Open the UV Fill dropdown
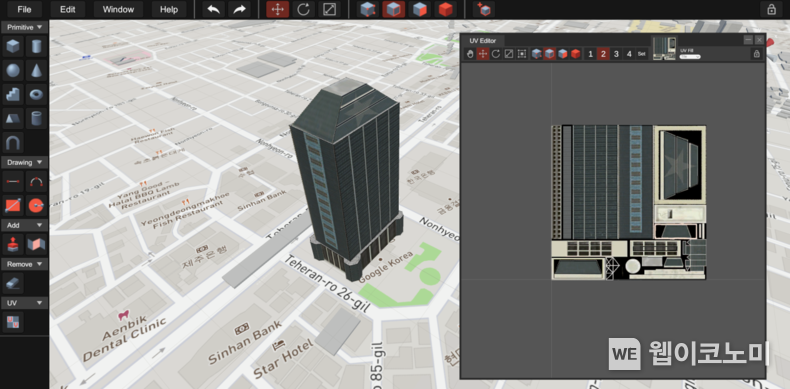This screenshot has width=790, height=389. click(690, 56)
